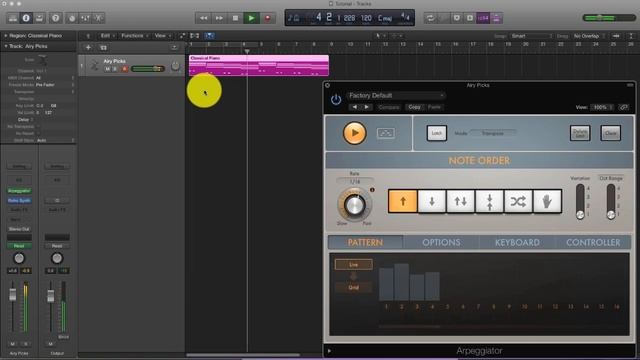Click the next preset arrow
Screen dimensions: 640x360
tap(367, 107)
